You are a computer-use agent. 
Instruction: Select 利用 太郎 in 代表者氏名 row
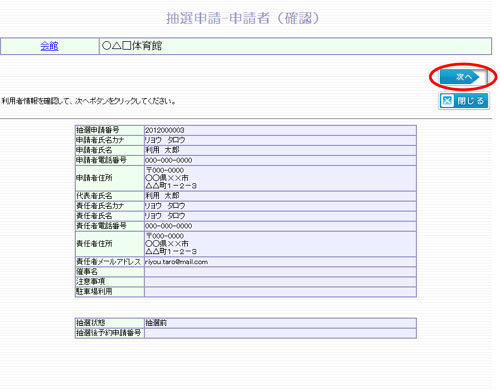(162, 196)
